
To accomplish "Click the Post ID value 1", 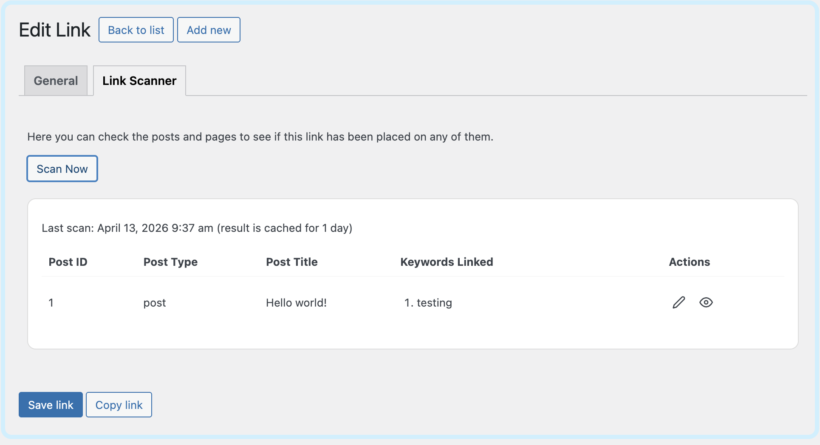I will (51, 303).
